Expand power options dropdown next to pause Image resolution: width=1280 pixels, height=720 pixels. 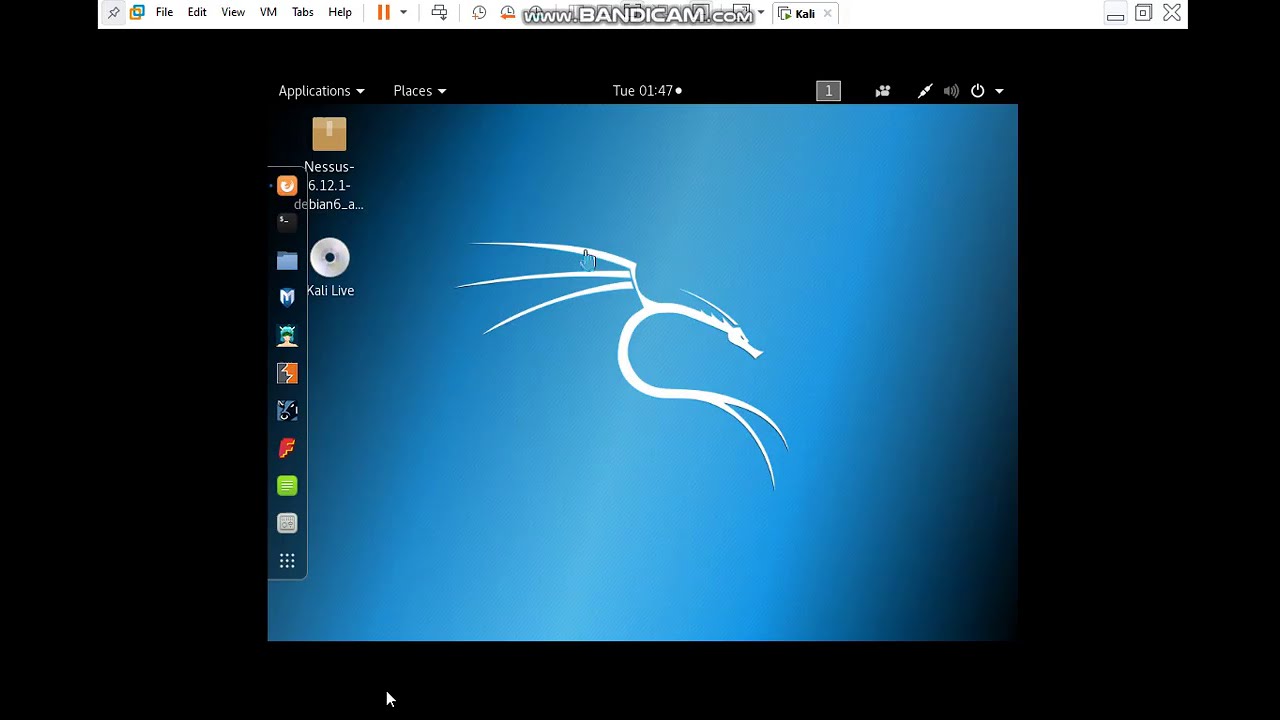403,13
